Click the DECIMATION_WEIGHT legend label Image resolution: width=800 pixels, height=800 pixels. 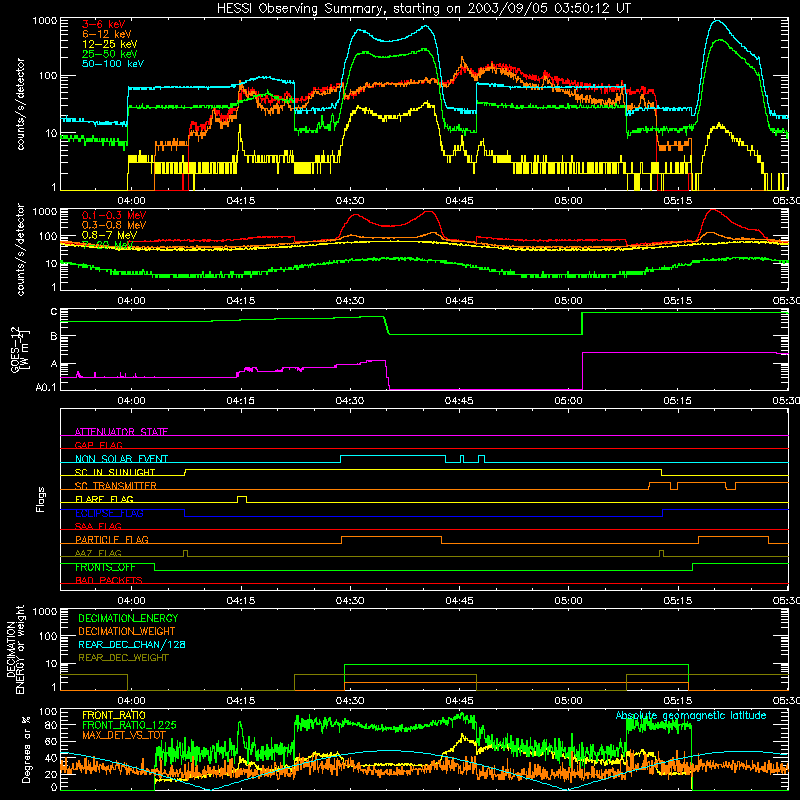[x=127, y=632]
